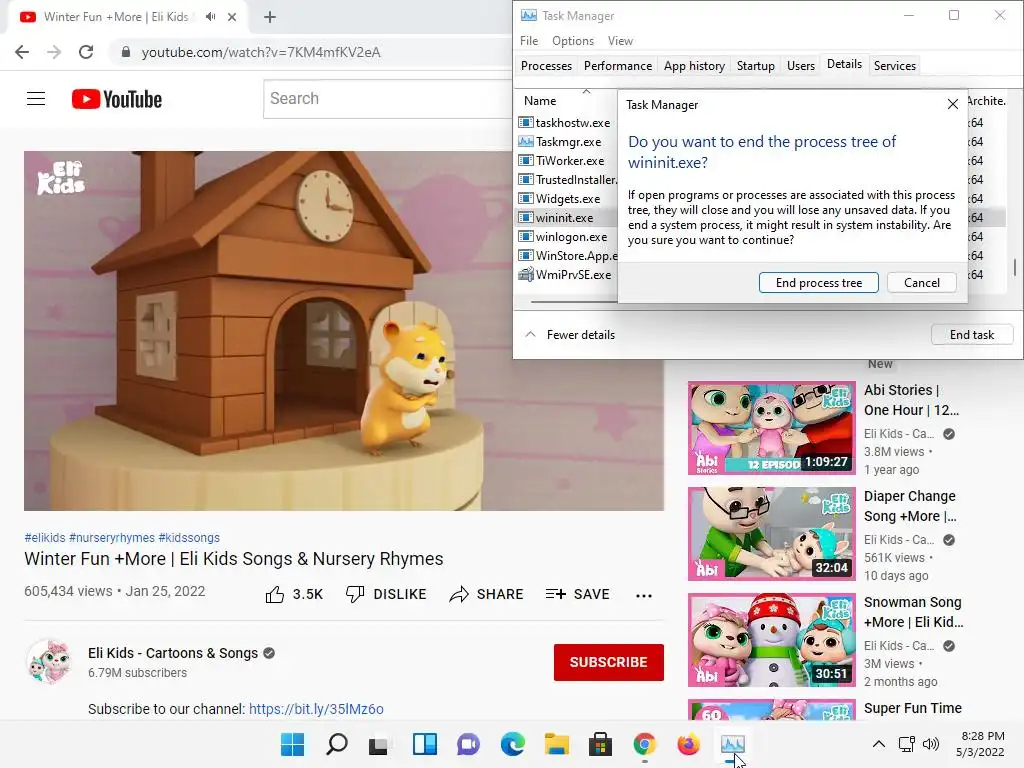This screenshot has height=768, width=1024.
Task: Open Task Manager Options menu
Action: [x=573, y=41]
